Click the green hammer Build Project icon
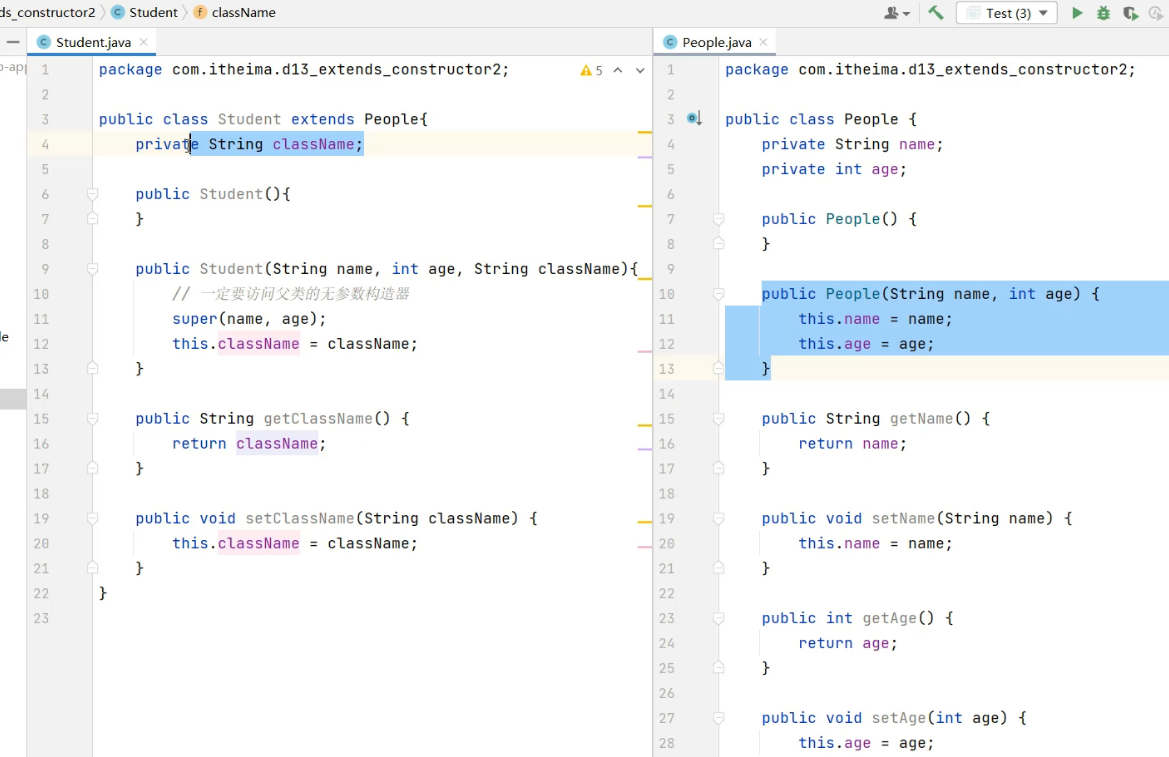 coord(936,13)
